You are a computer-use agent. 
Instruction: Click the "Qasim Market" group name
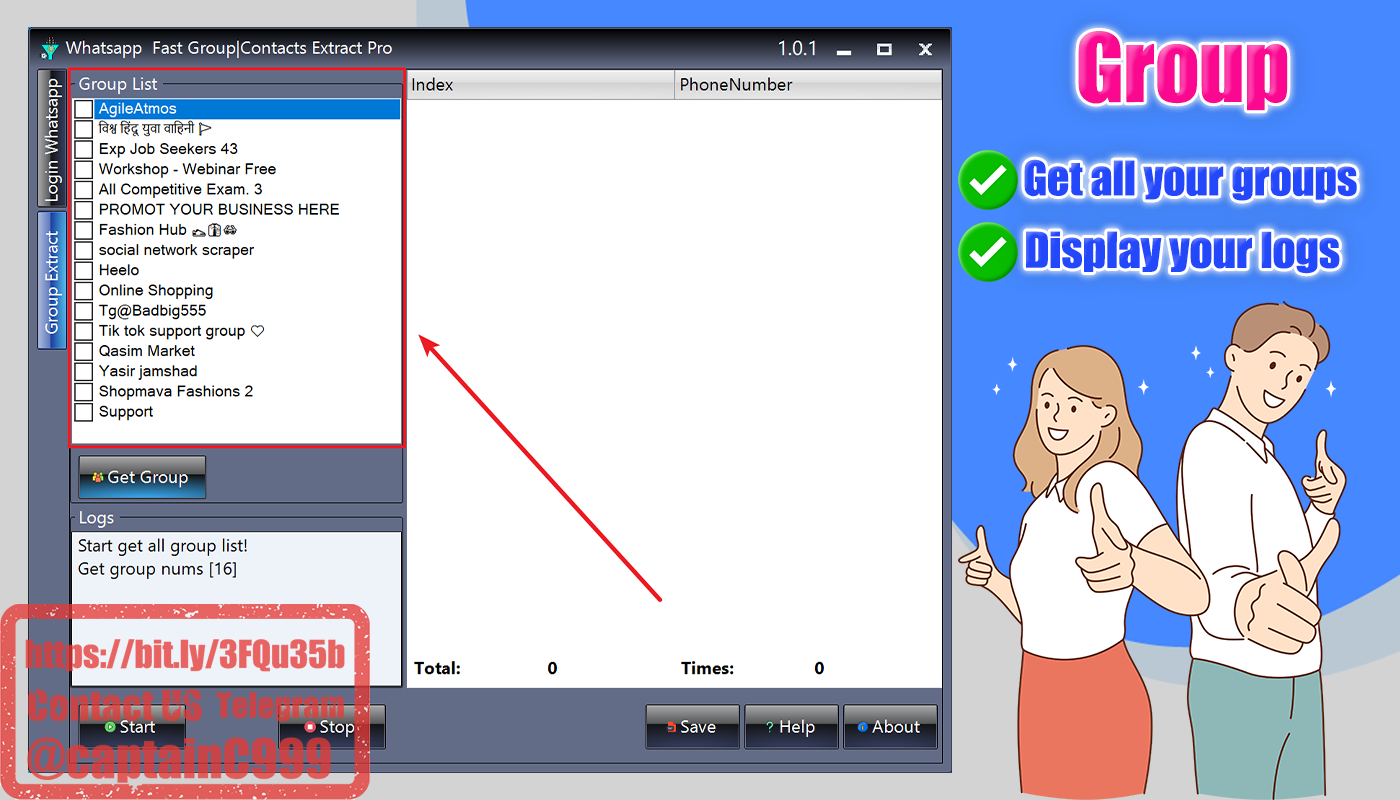[x=147, y=351]
